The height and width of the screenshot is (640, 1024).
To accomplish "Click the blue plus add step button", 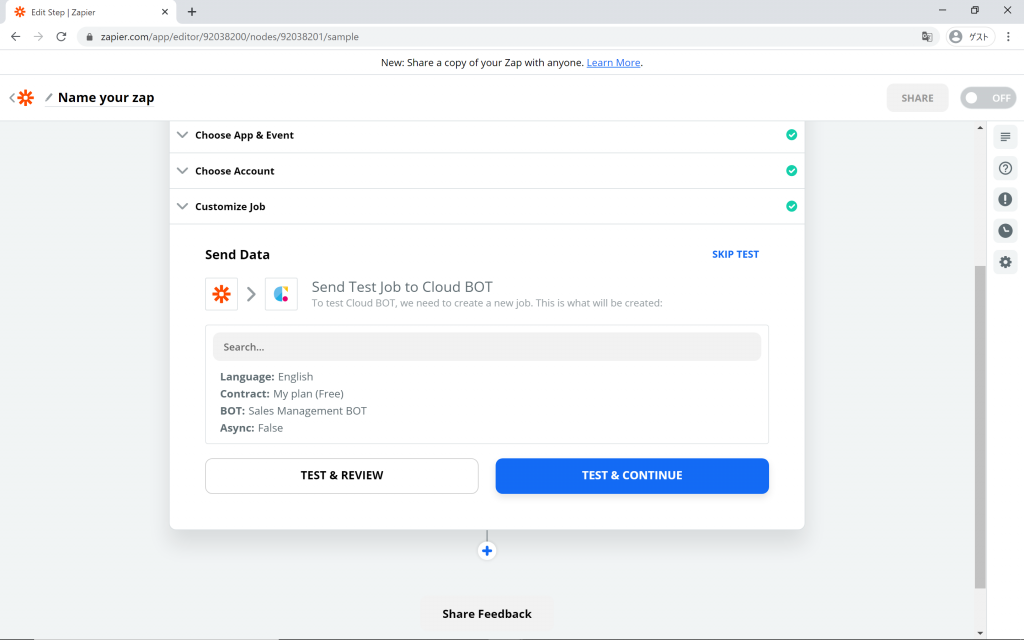I will click(487, 551).
